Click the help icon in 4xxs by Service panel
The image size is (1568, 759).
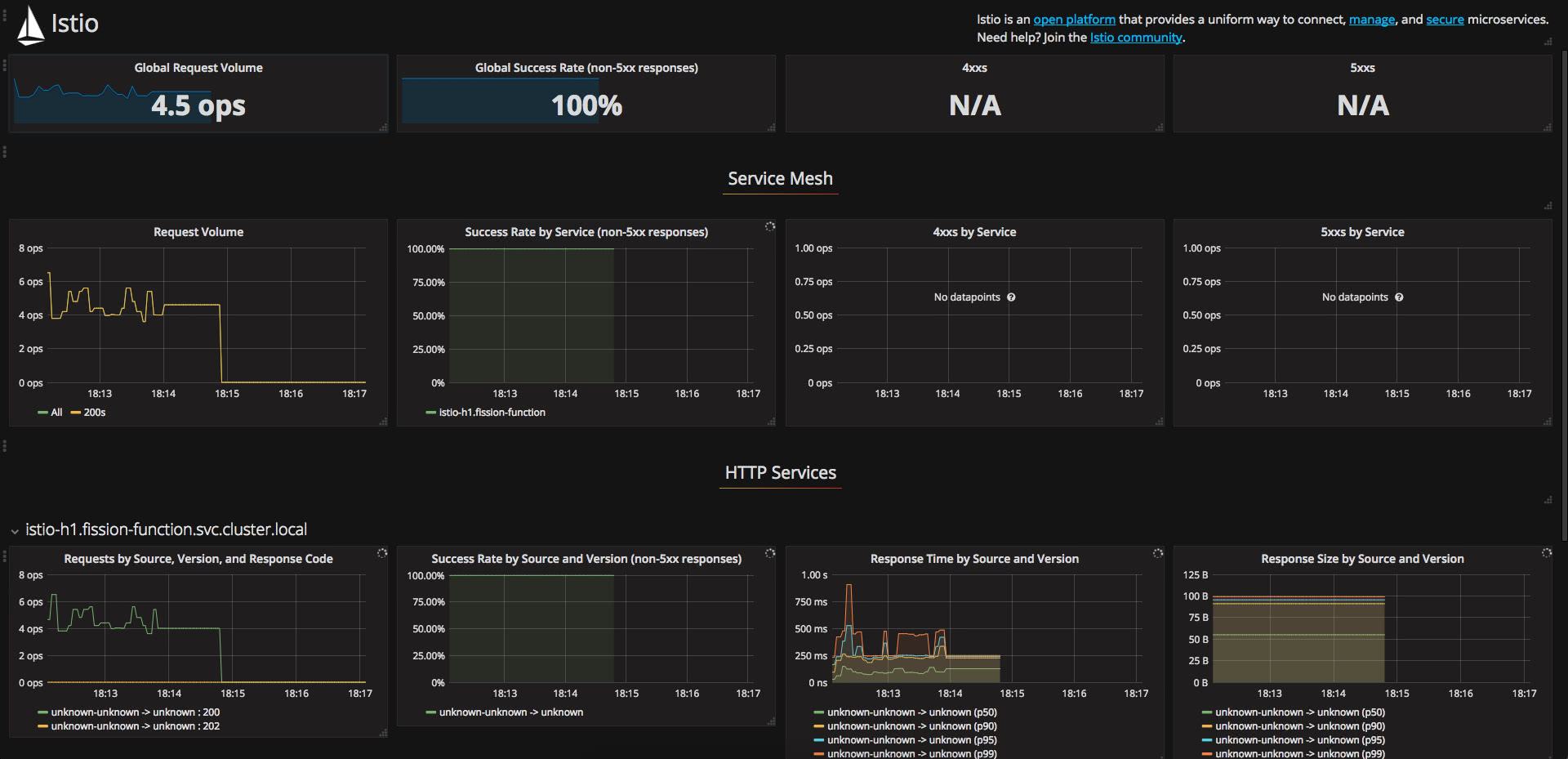coord(1011,297)
